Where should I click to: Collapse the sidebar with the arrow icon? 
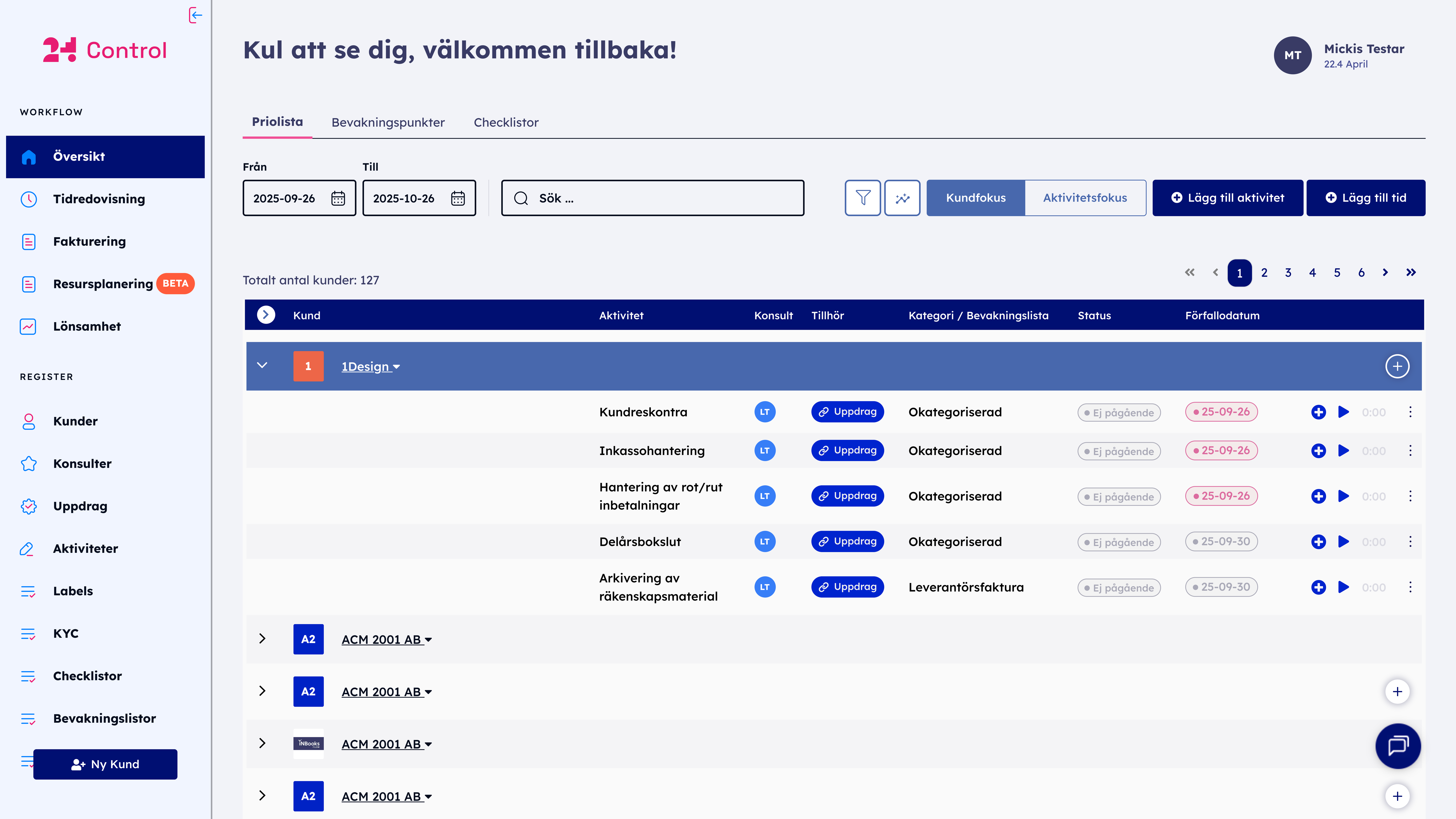(196, 15)
